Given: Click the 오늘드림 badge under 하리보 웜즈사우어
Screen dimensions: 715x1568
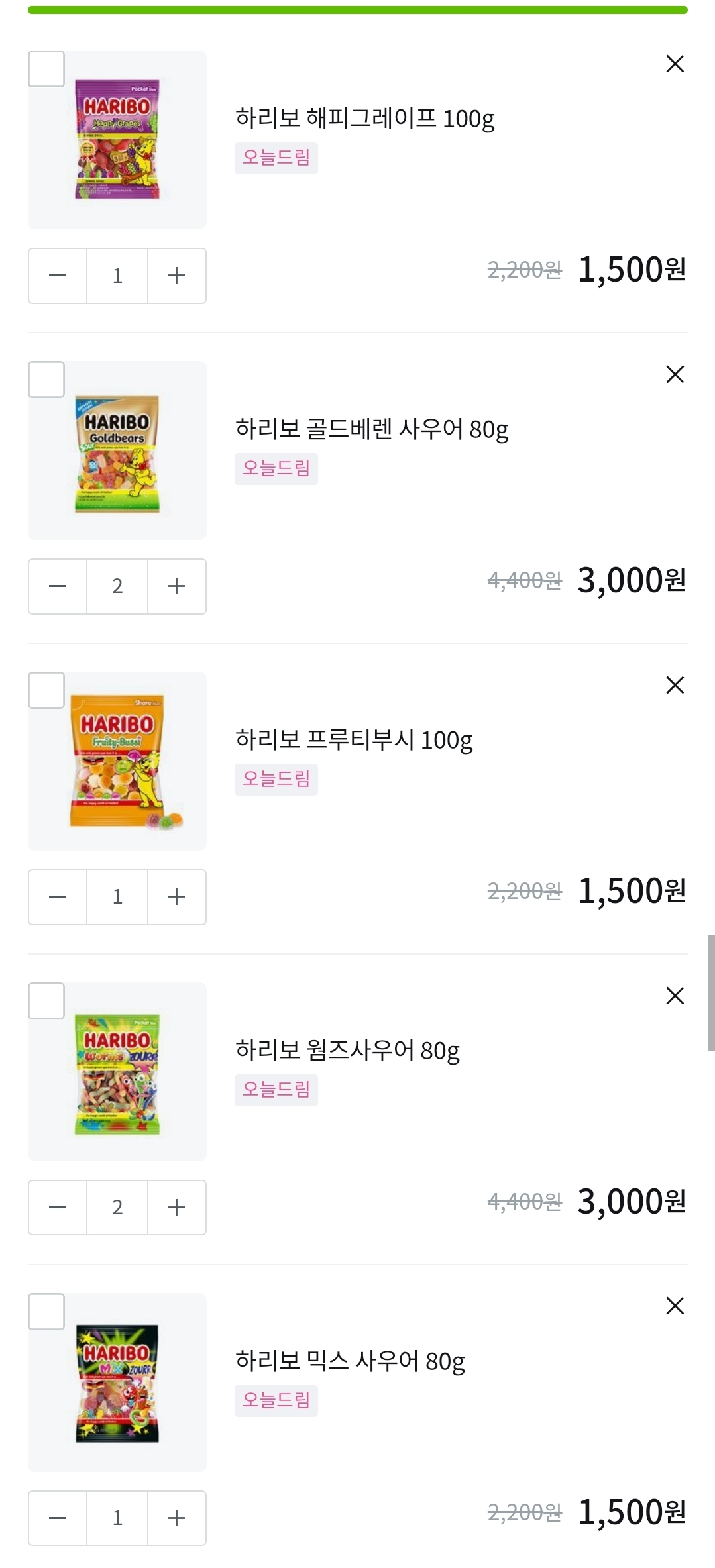Looking at the screenshot, I should click(x=276, y=1090).
